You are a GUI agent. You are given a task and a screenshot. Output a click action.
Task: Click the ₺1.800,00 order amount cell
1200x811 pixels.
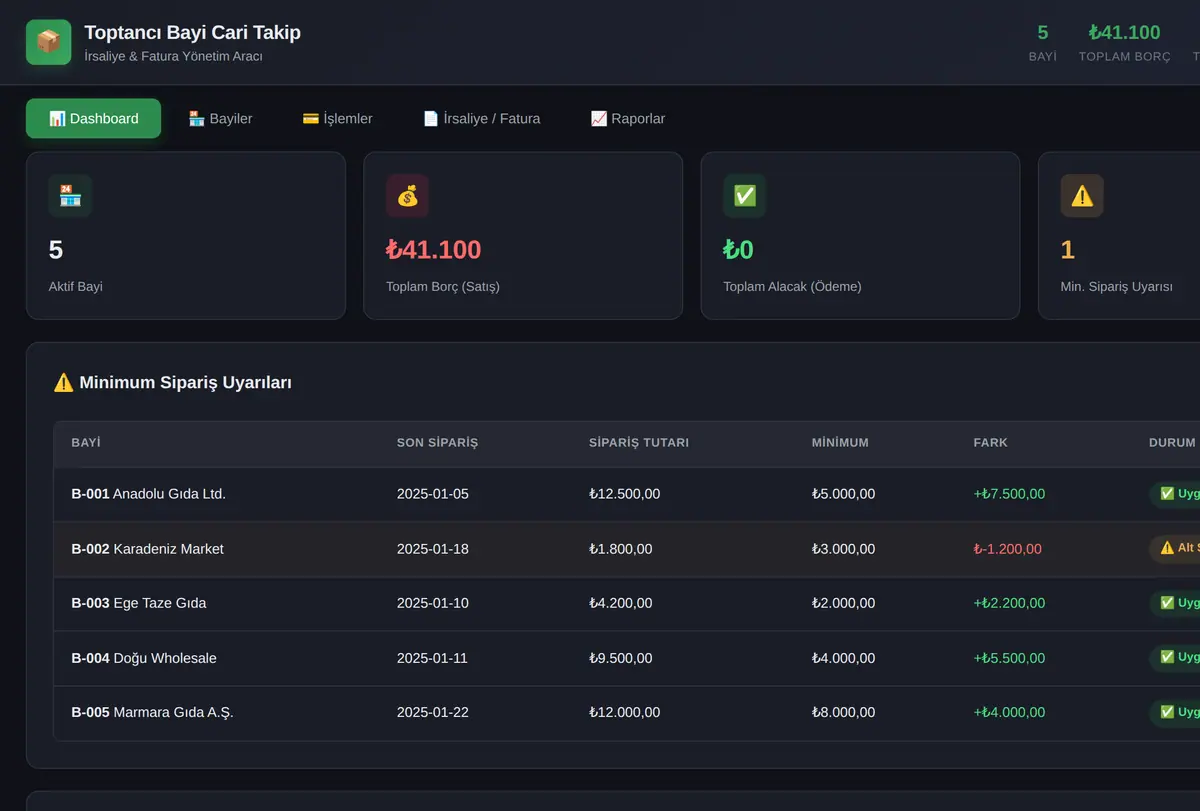tap(621, 549)
